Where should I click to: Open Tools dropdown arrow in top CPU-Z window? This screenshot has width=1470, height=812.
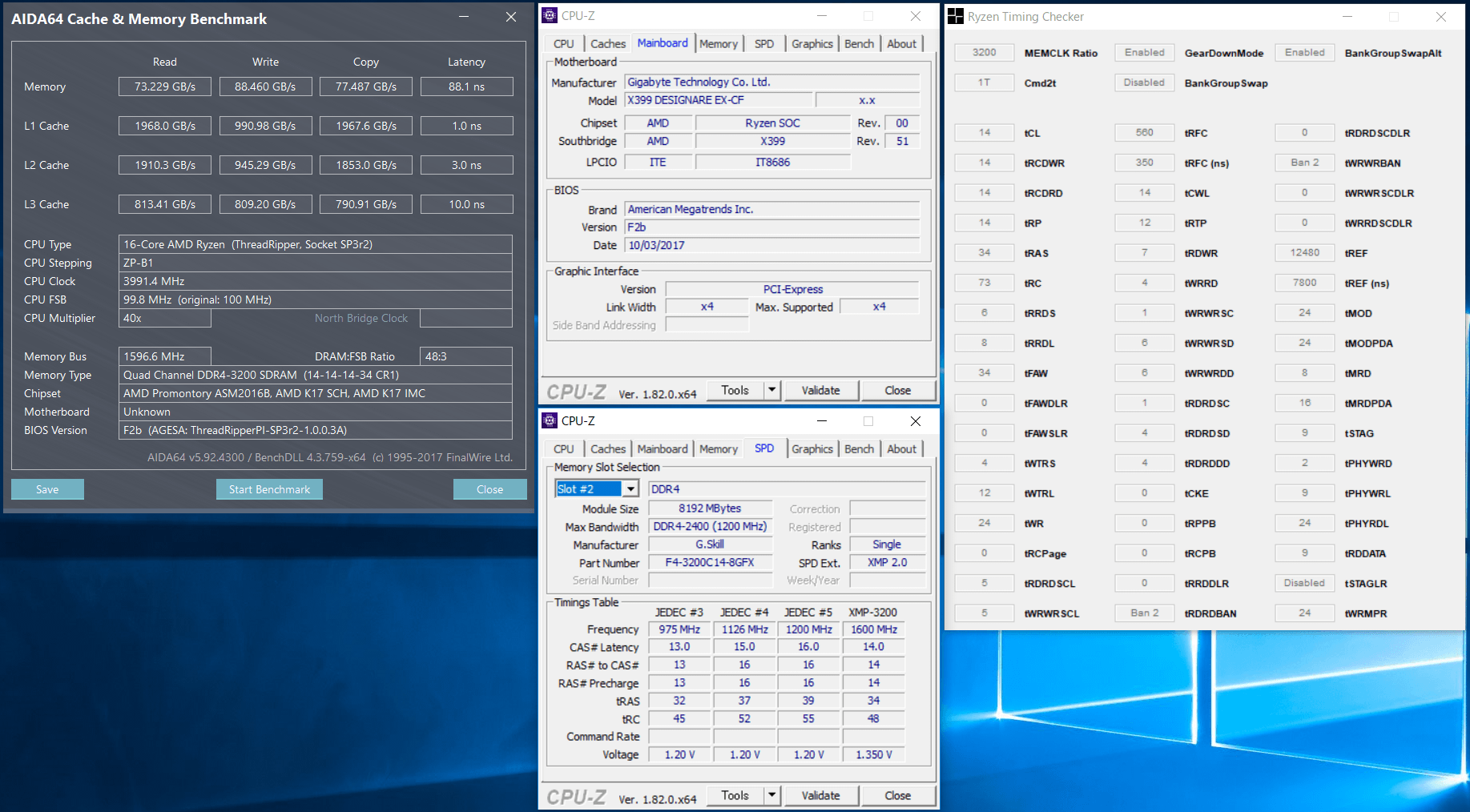pos(772,390)
